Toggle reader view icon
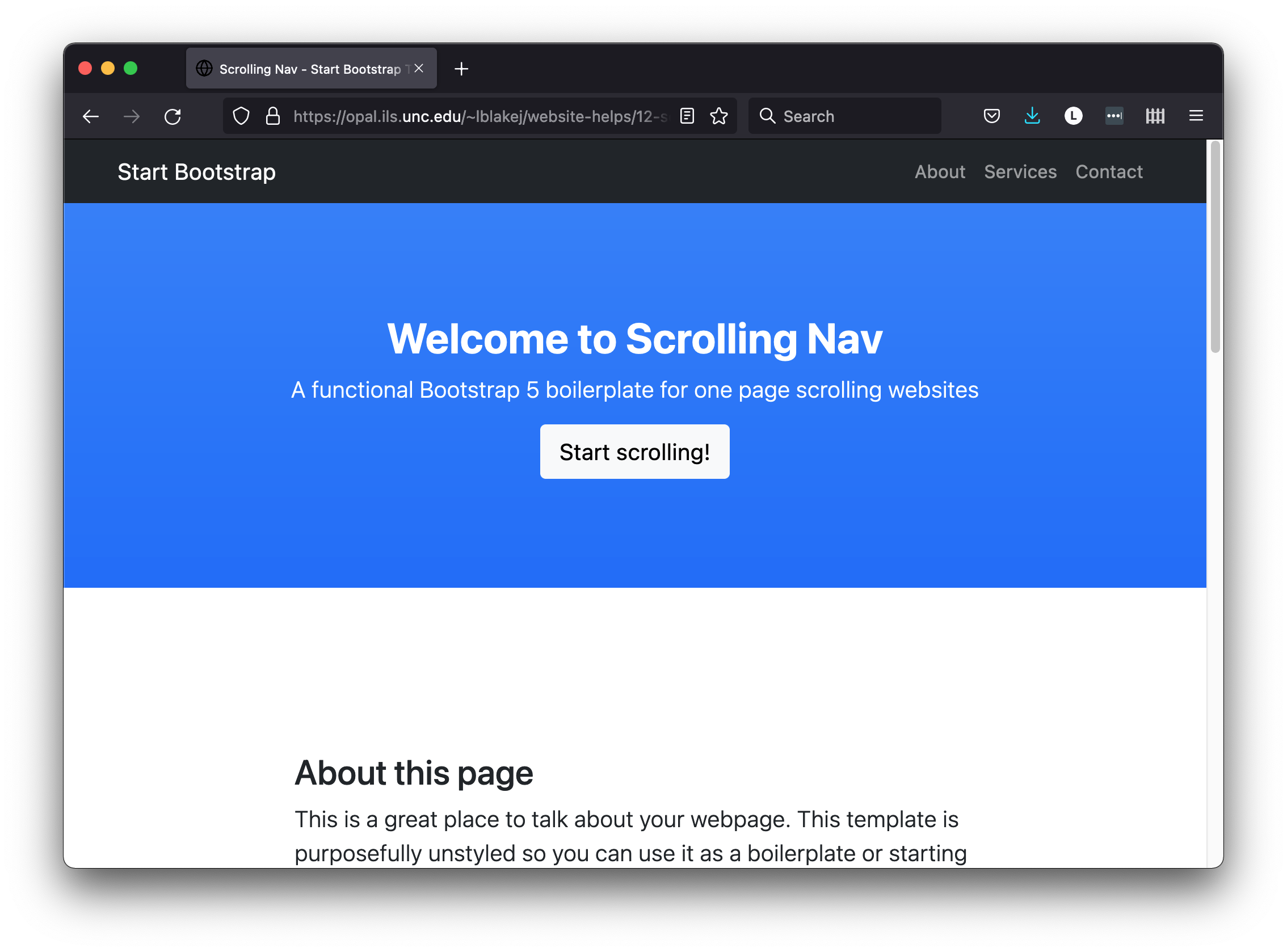 point(687,116)
